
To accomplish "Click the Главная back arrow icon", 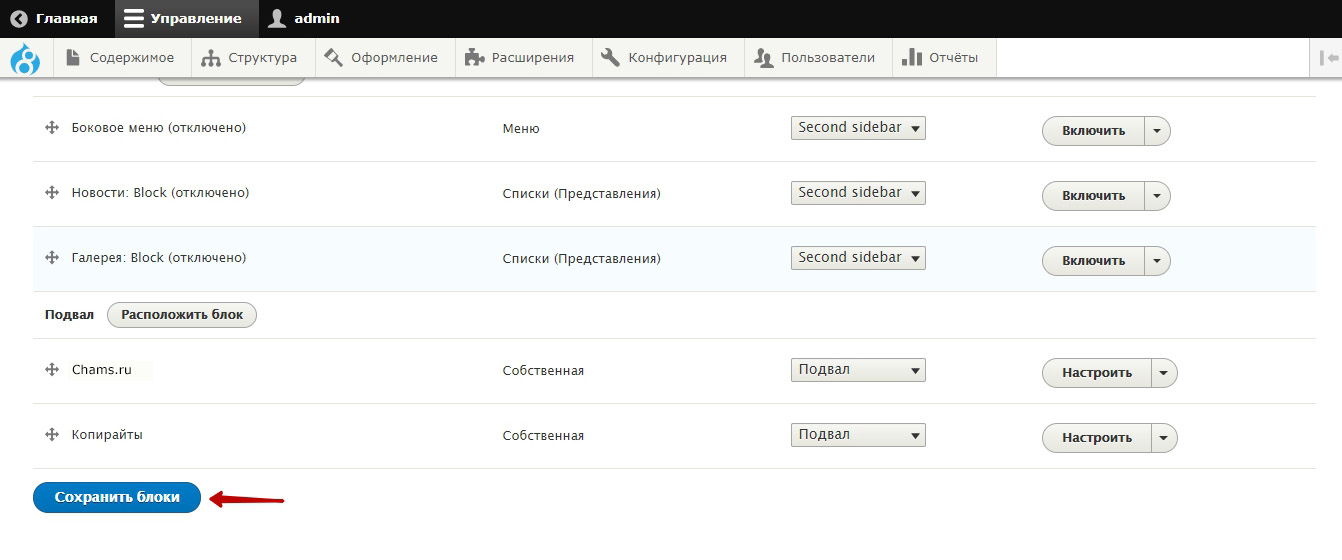I will pos(19,18).
